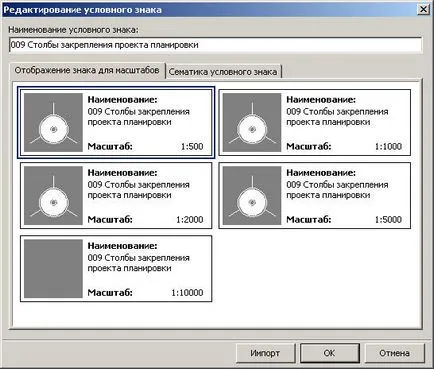Switch to Сематика условного знака tab
The image size is (434, 369).
(x=223, y=72)
